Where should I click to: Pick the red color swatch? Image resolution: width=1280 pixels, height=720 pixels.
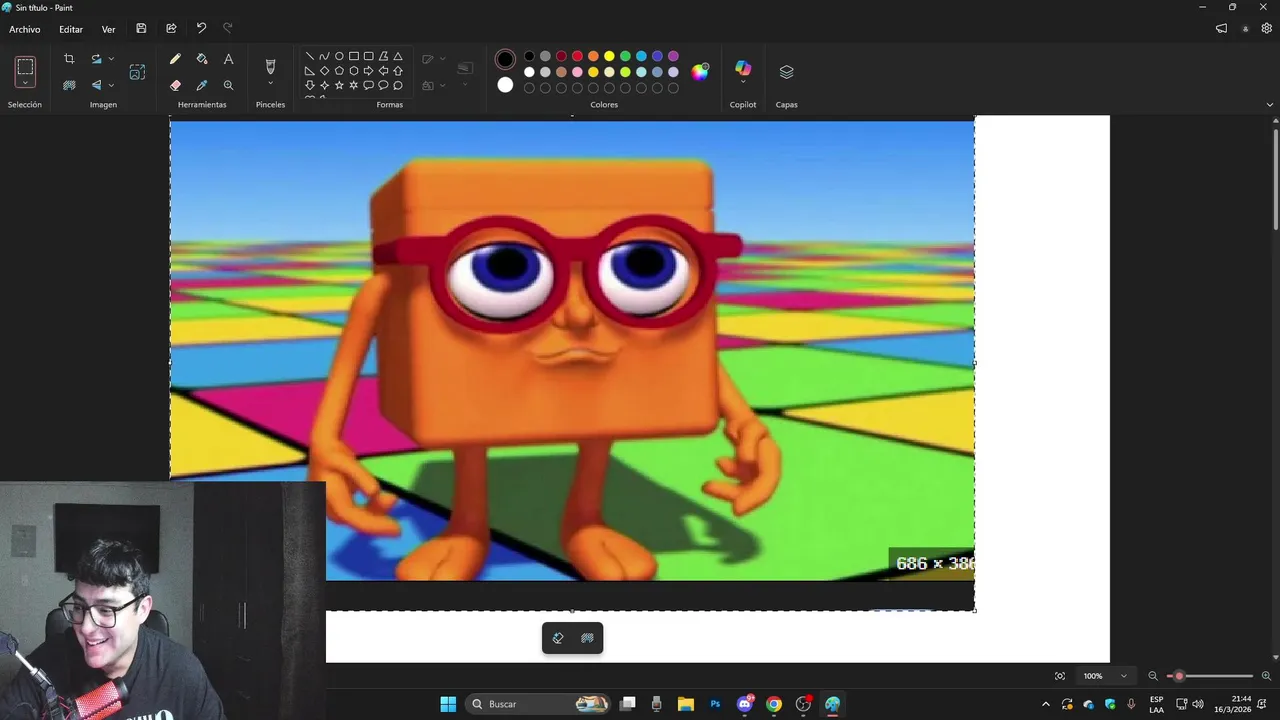coord(577,56)
